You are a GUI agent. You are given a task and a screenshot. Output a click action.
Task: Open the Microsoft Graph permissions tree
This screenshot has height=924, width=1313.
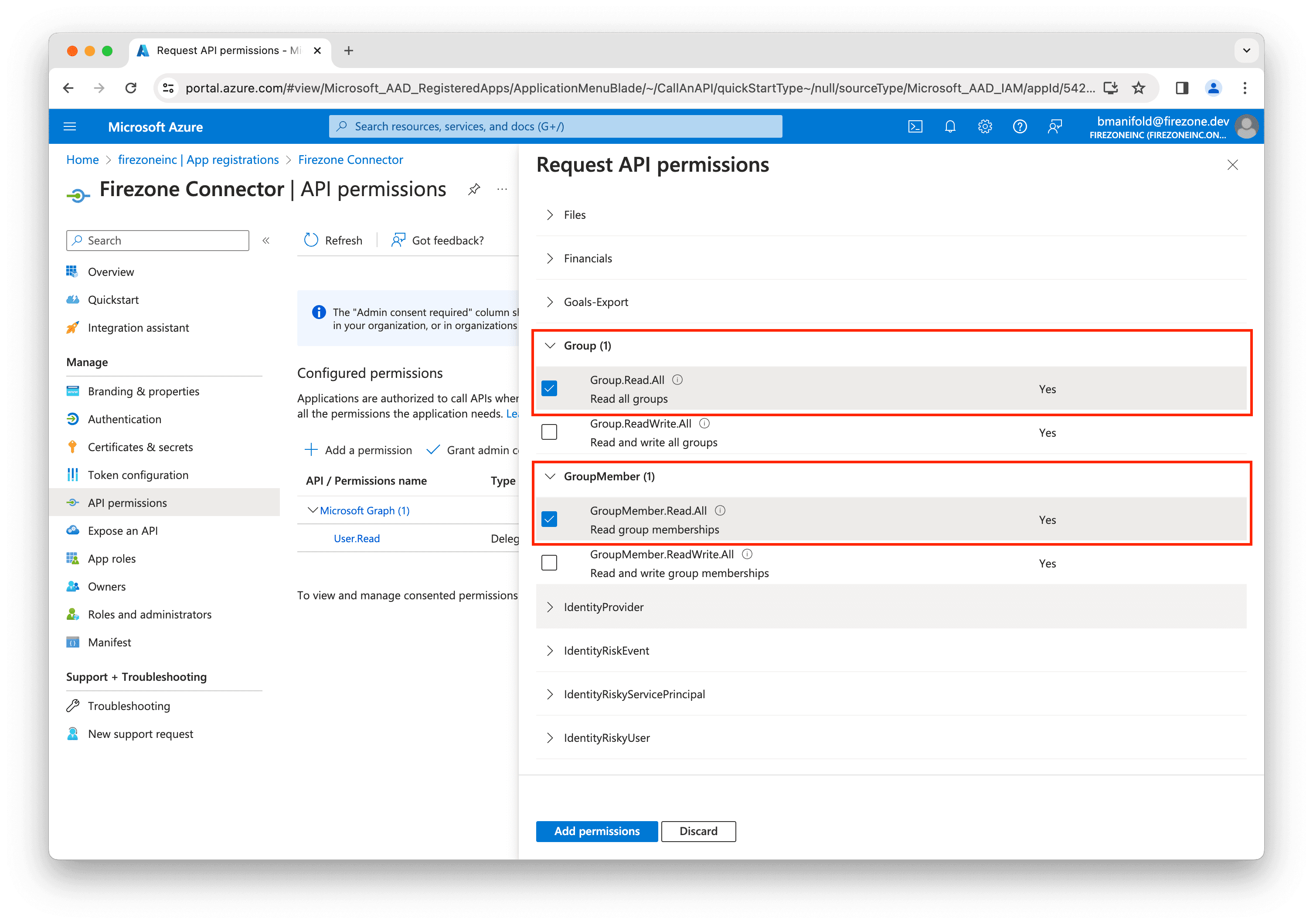363,510
